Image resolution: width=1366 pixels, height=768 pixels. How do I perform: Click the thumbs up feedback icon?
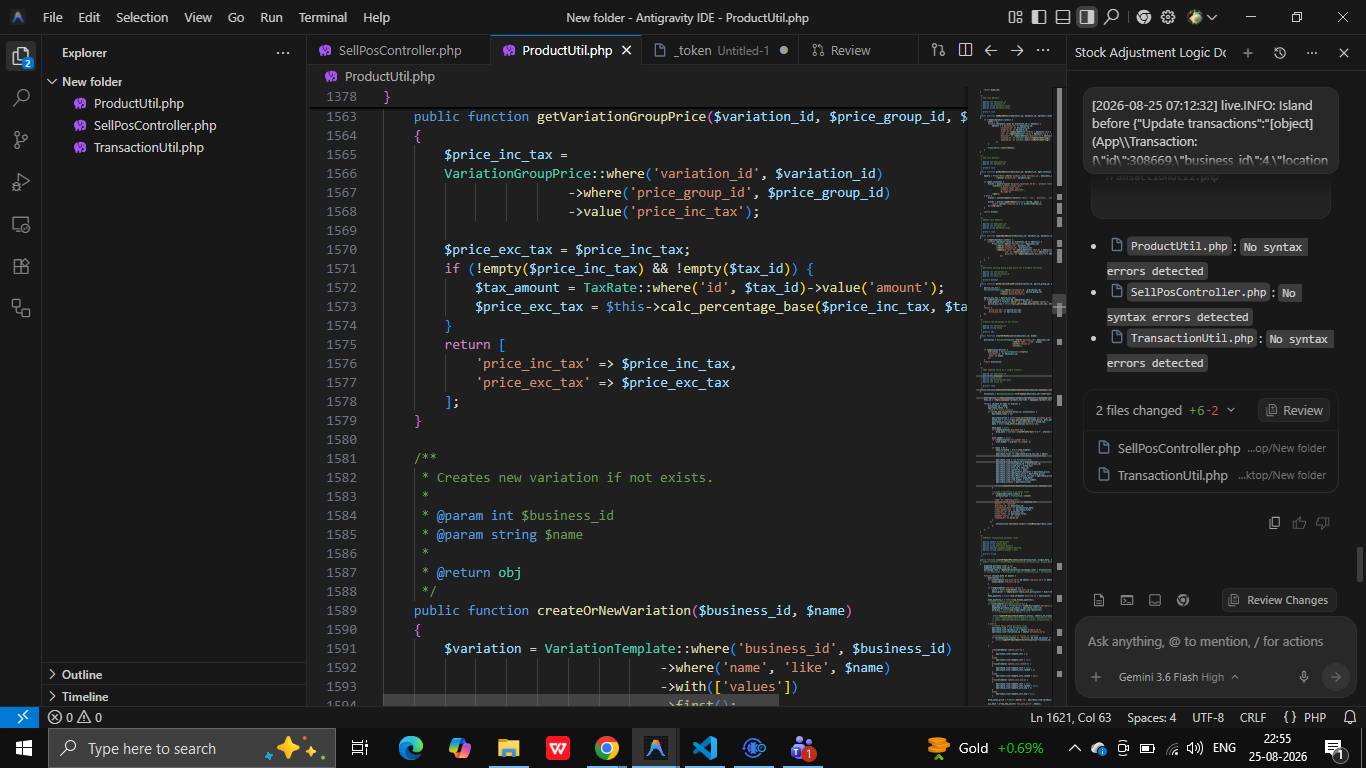pyautogui.click(x=1299, y=522)
